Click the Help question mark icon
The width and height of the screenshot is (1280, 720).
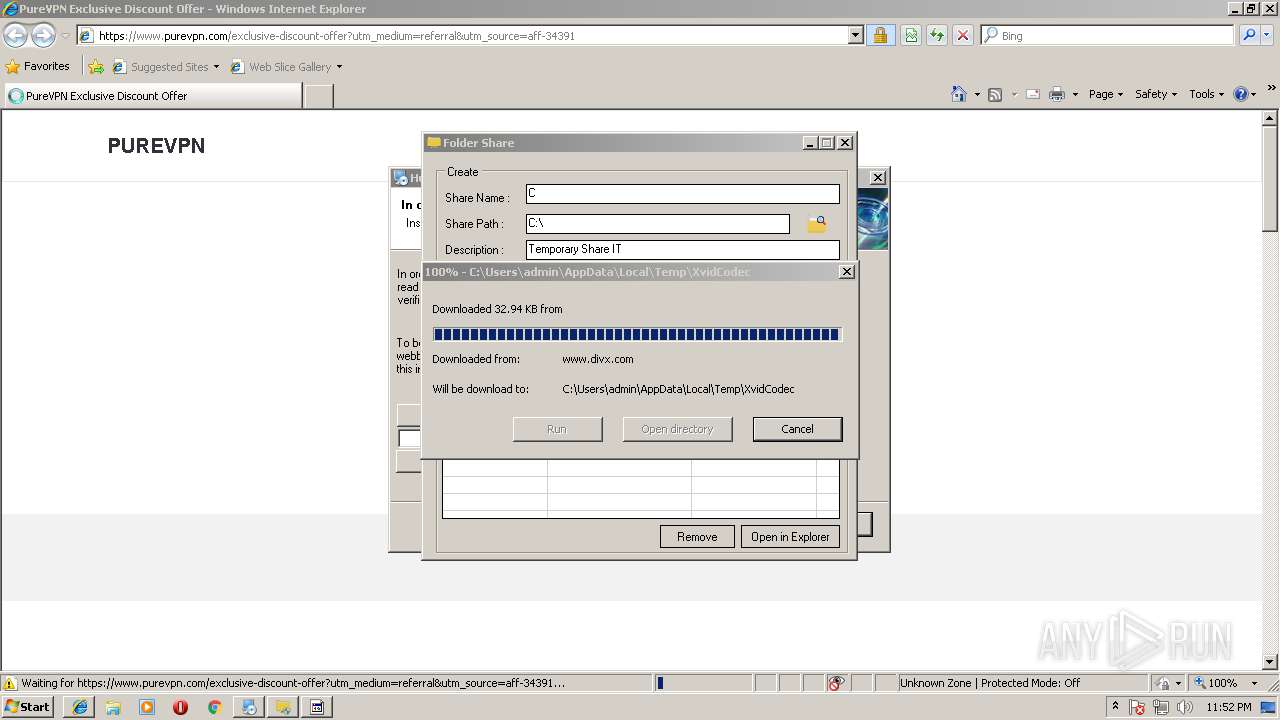[1241, 94]
